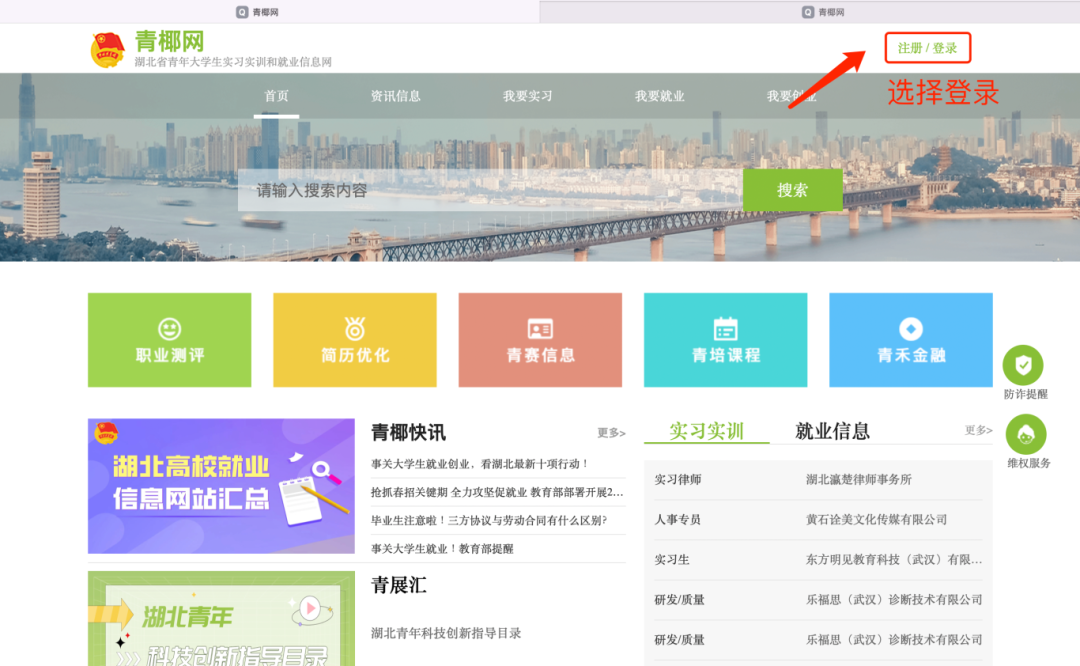
Task: Expand 更多> beside 就业信息 tab
Action: 978,431
